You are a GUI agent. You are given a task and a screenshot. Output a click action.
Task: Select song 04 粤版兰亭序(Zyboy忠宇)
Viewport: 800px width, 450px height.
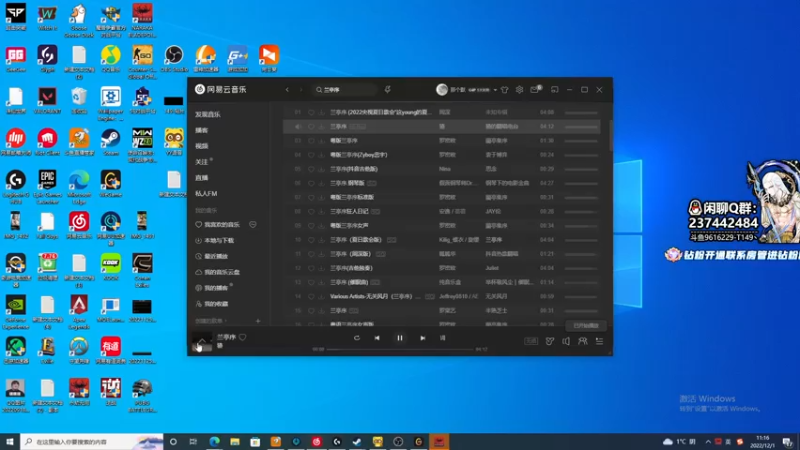pyautogui.click(x=441, y=155)
